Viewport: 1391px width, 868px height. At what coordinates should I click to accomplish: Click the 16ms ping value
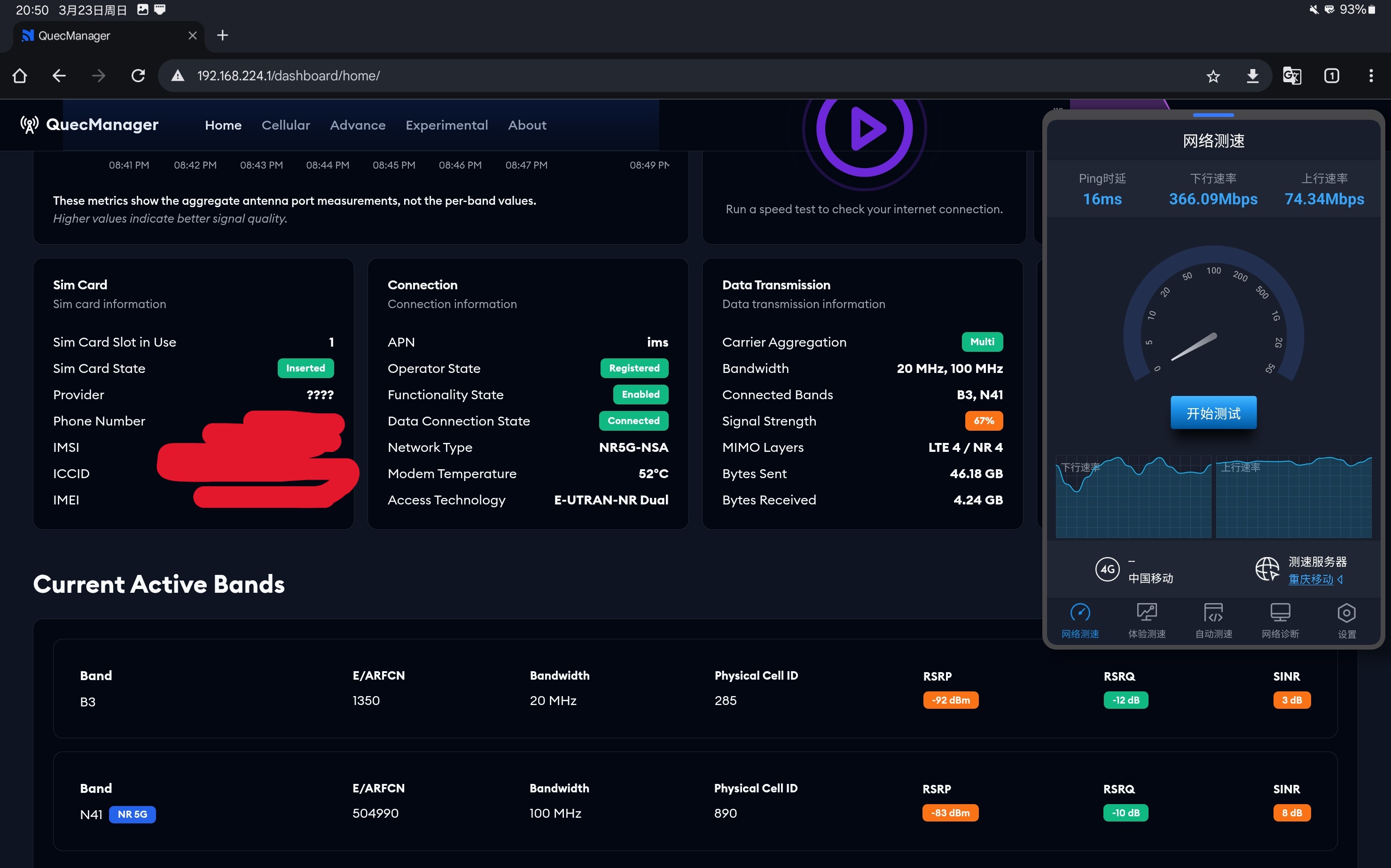click(x=1102, y=199)
